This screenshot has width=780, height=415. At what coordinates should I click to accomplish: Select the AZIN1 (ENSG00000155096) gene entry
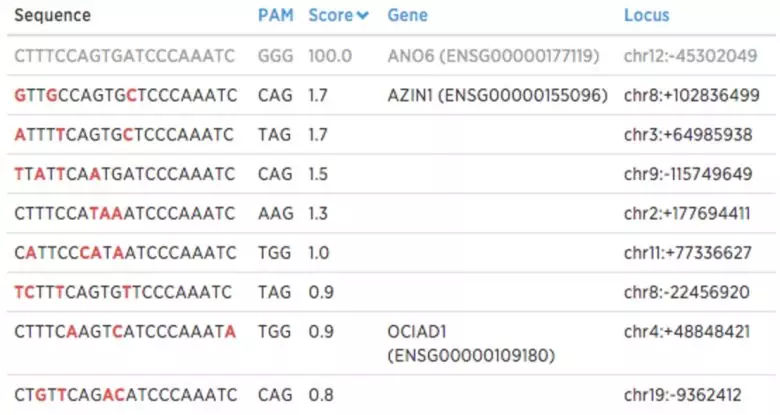pos(497,95)
